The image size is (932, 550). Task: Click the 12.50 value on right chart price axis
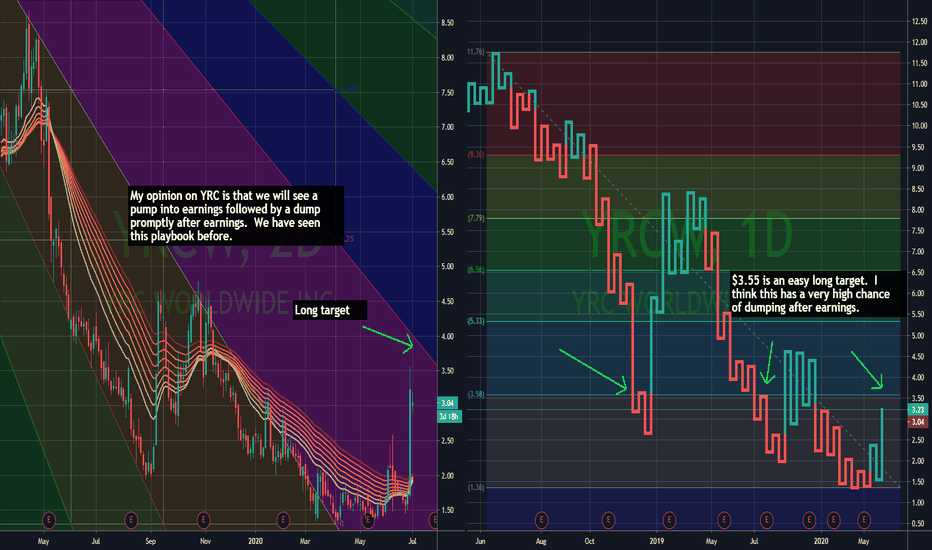pyautogui.click(x=919, y=21)
